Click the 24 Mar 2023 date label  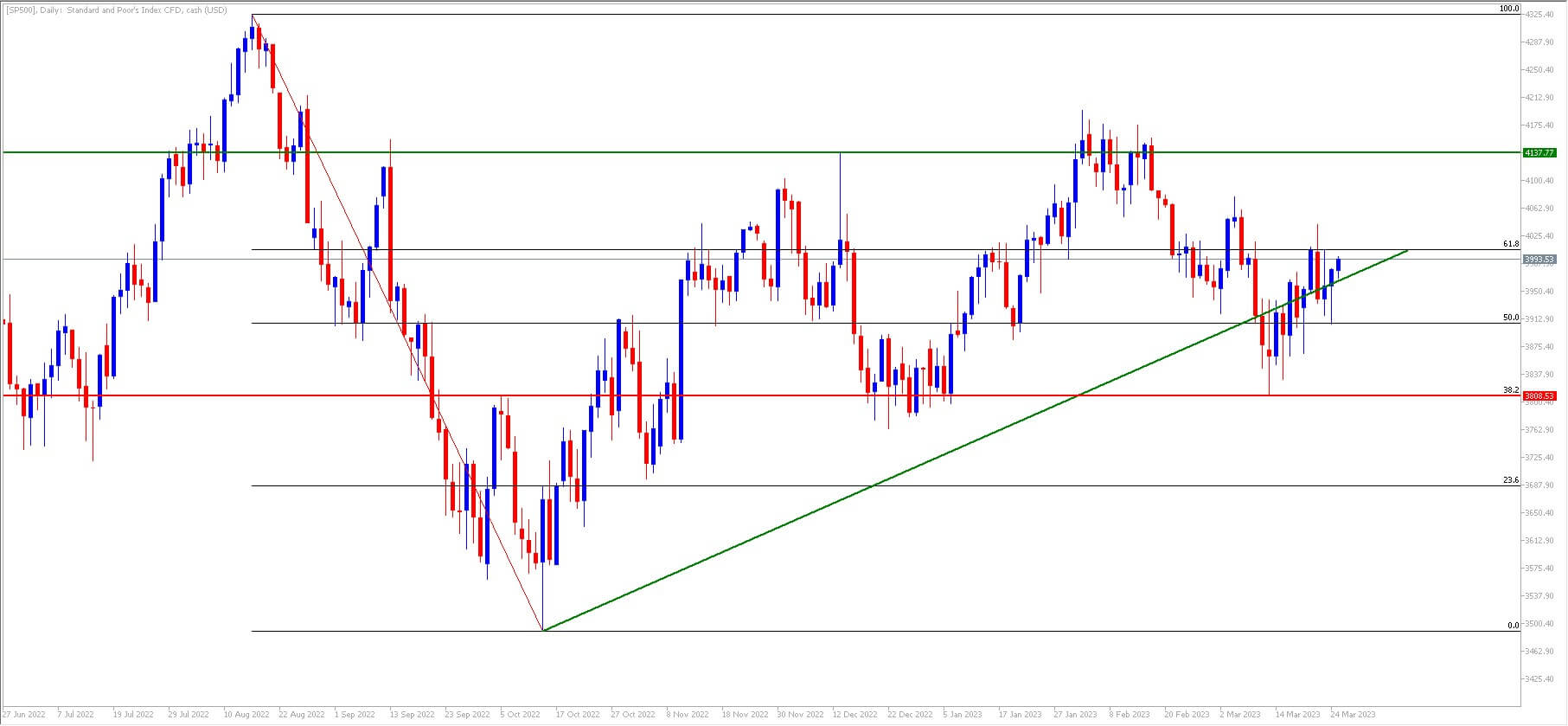click(1353, 715)
